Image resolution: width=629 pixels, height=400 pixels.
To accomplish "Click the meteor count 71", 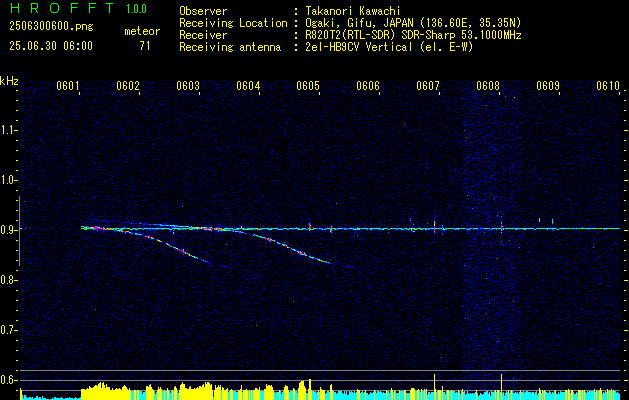I will coord(145,46).
